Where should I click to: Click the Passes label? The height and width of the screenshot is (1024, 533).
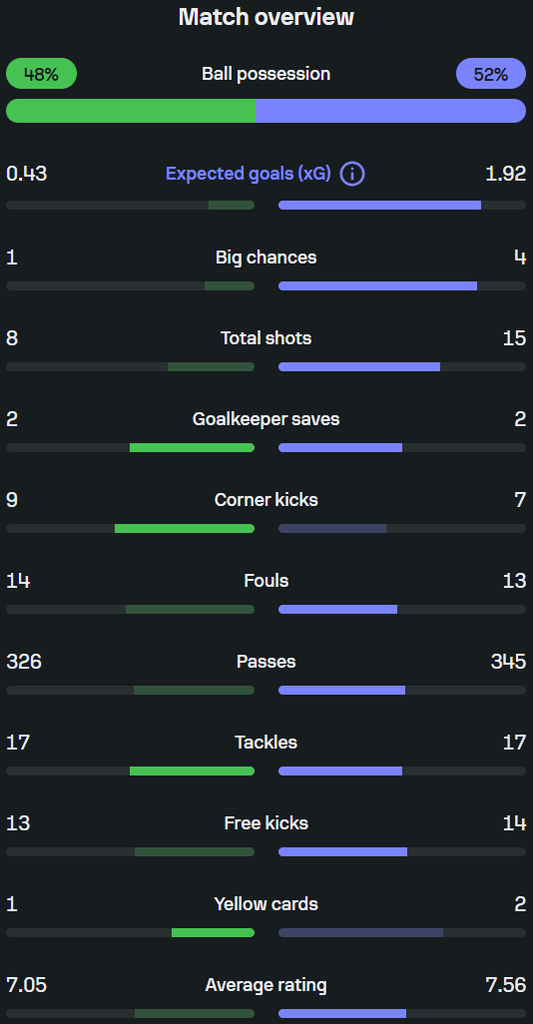(x=266, y=662)
